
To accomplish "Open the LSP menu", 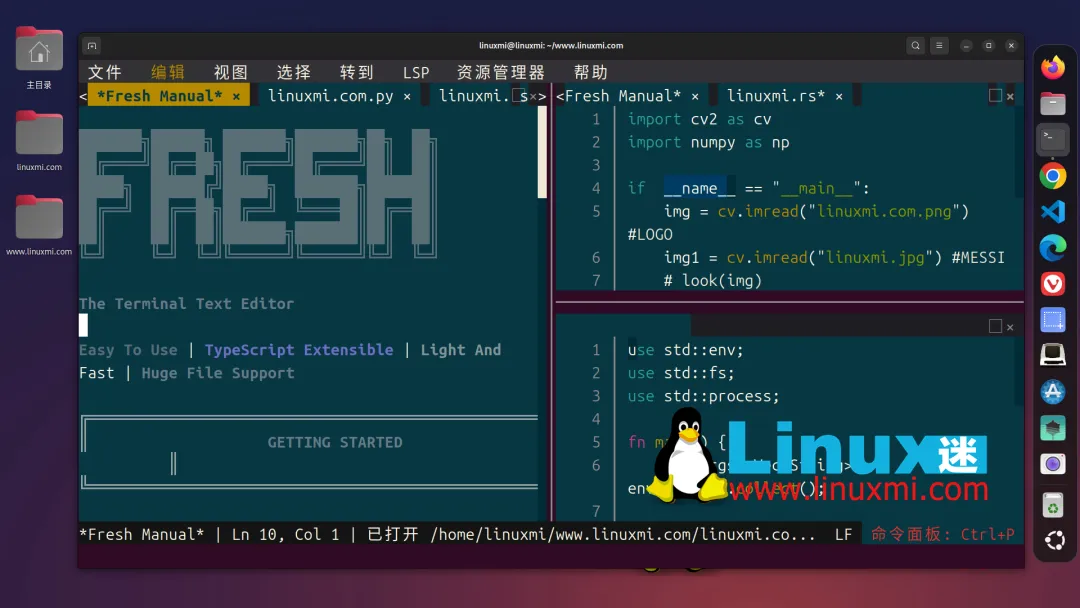I will (x=416, y=72).
